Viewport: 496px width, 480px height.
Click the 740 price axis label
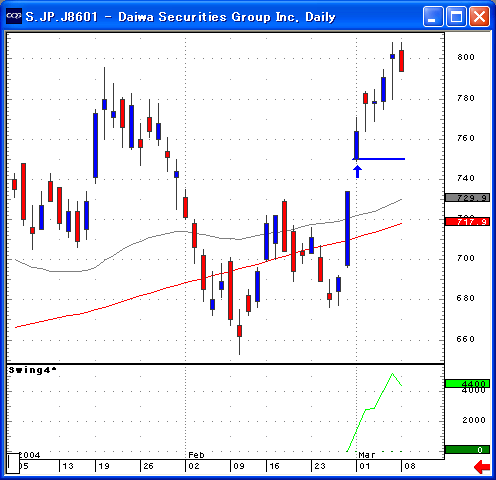click(x=466, y=178)
